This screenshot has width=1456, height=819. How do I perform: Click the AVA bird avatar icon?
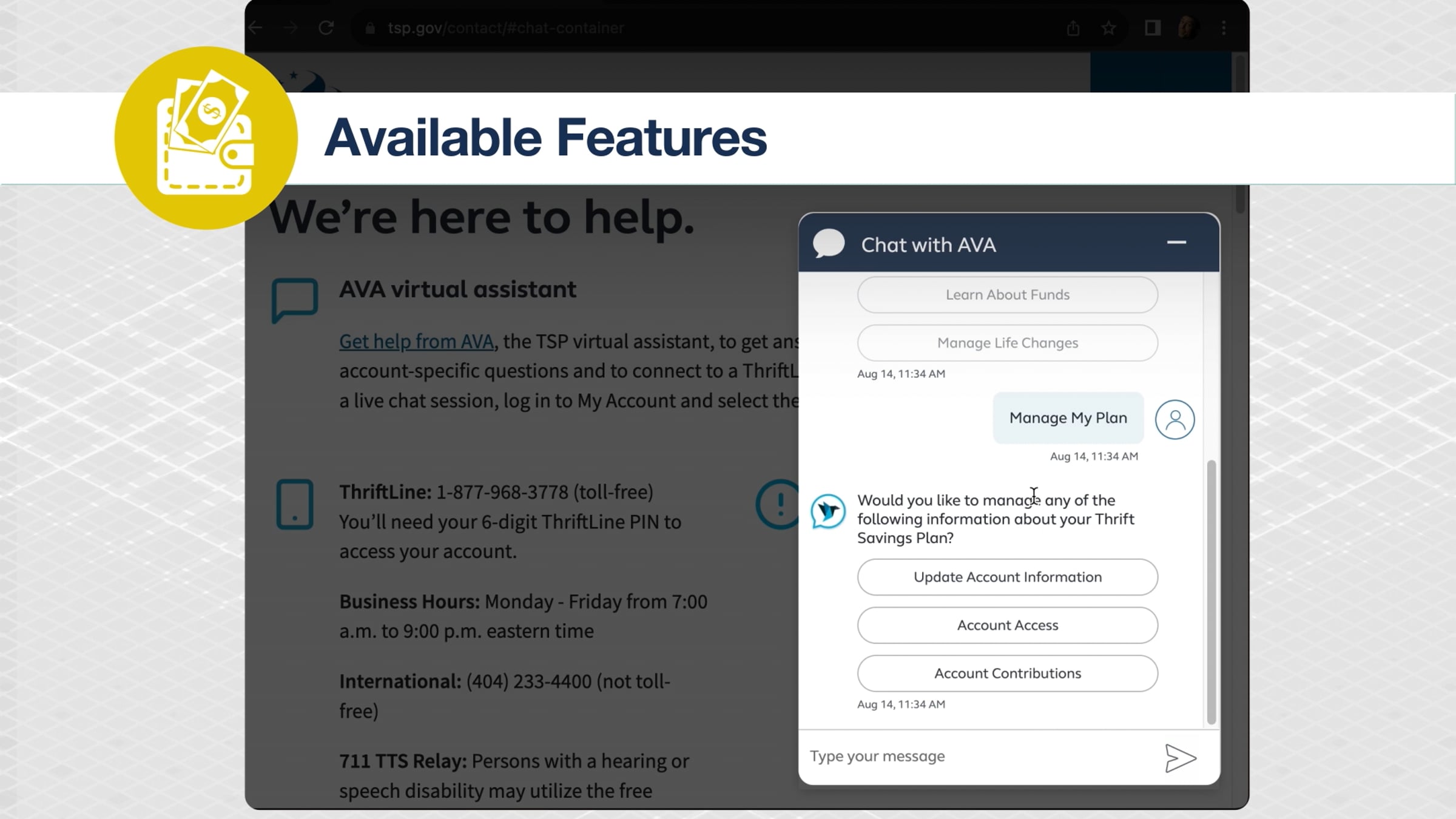(x=828, y=511)
